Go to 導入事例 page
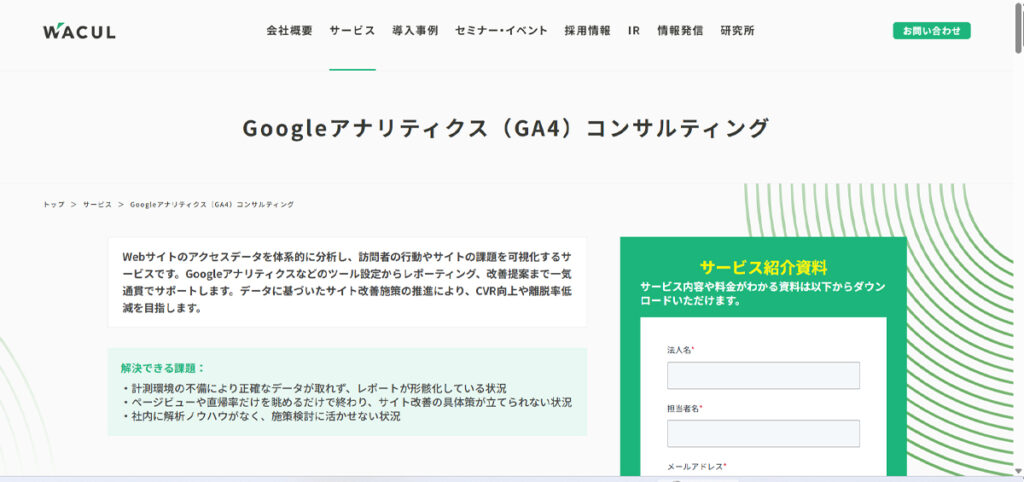The width and height of the screenshot is (1024, 482). [415, 31]
